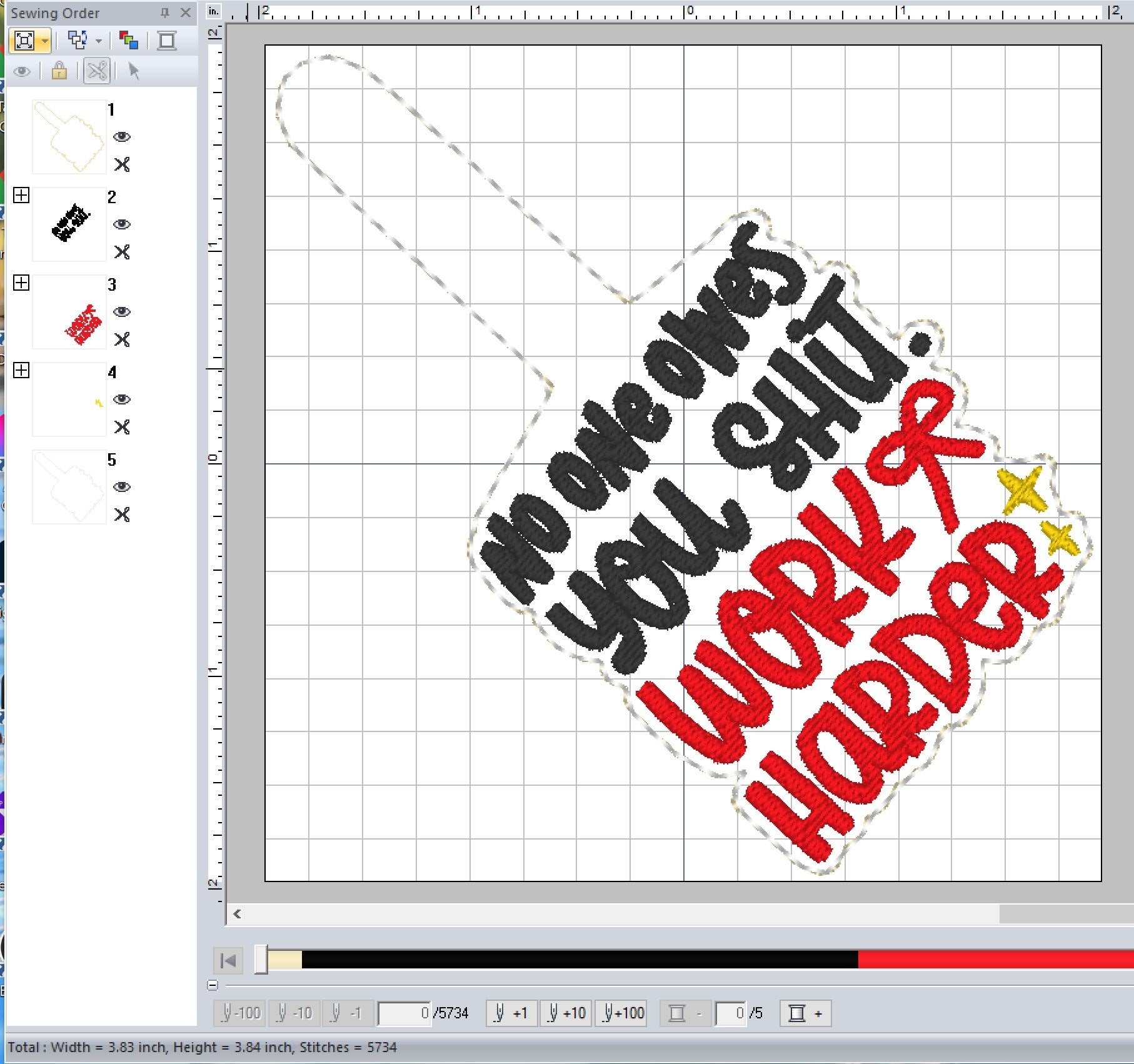This screenshot has height=1064, width=1134.
Task: Open the dropdown arrow beside the zoom-to-fit icon
Action: 45,41
